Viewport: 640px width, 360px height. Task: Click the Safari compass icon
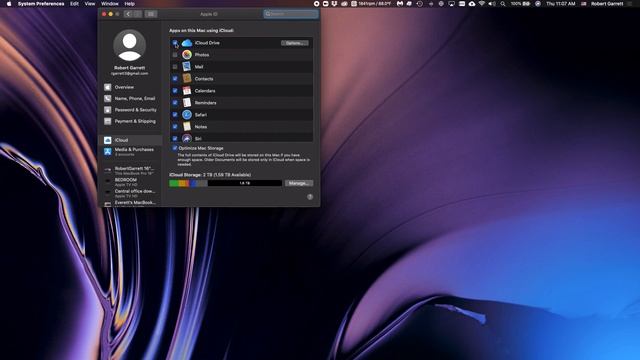(x=187, y=115)
